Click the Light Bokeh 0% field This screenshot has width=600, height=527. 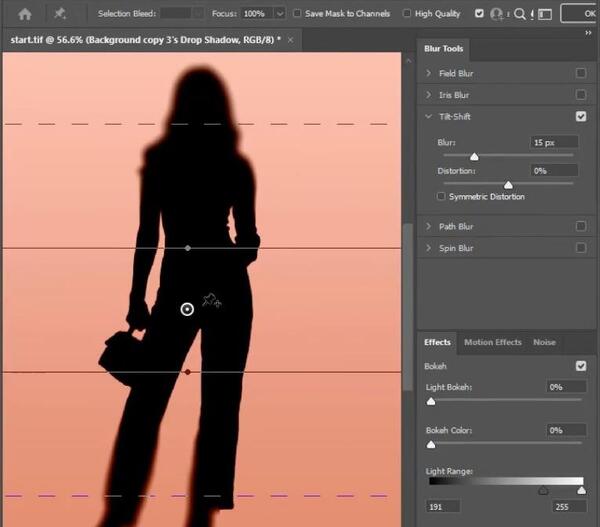click(566, 387)
